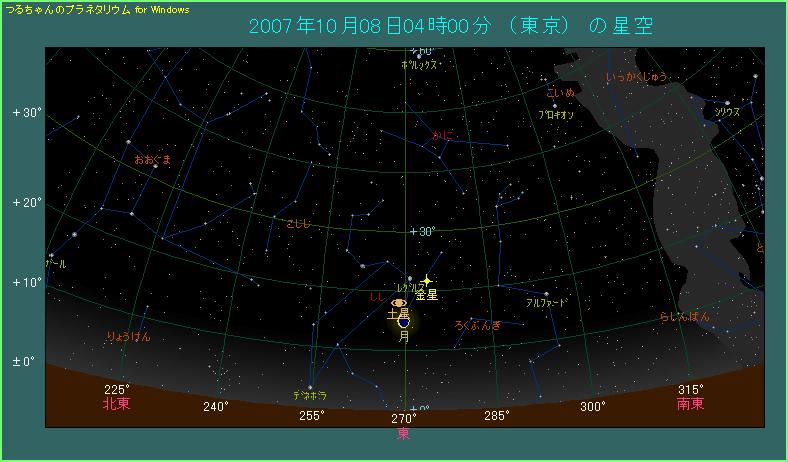Click the star dot beside プロキオン

pos(556,106)
